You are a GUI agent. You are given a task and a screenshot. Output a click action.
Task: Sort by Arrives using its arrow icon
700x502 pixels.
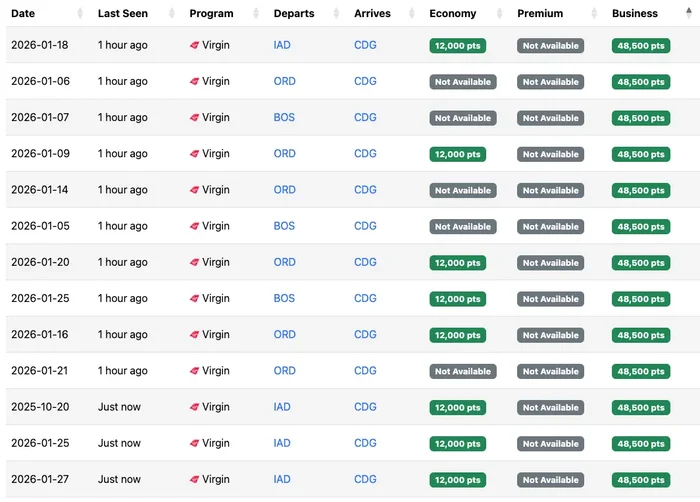(x=412, y=13)
